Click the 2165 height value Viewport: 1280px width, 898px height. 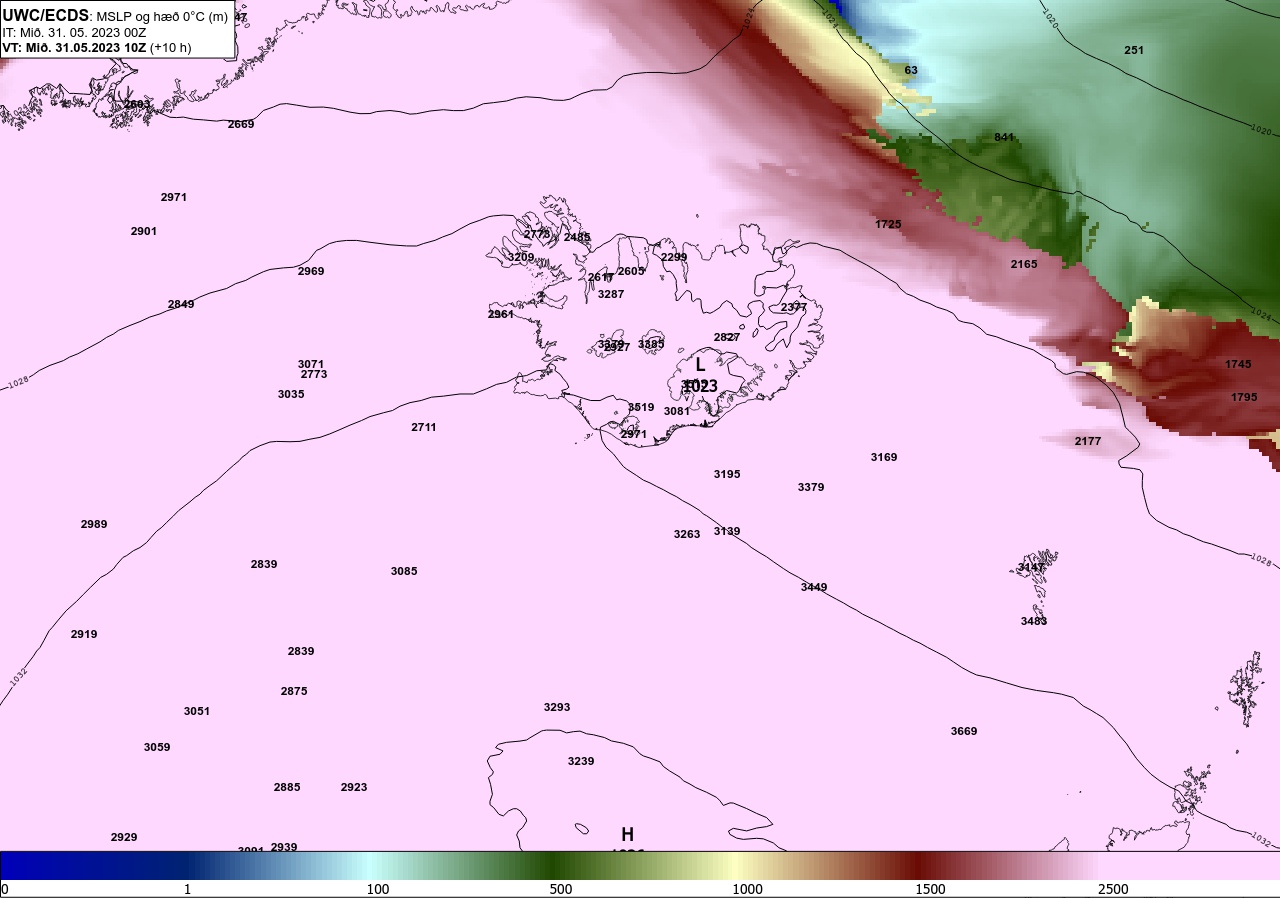click(x=1024, y=264)
